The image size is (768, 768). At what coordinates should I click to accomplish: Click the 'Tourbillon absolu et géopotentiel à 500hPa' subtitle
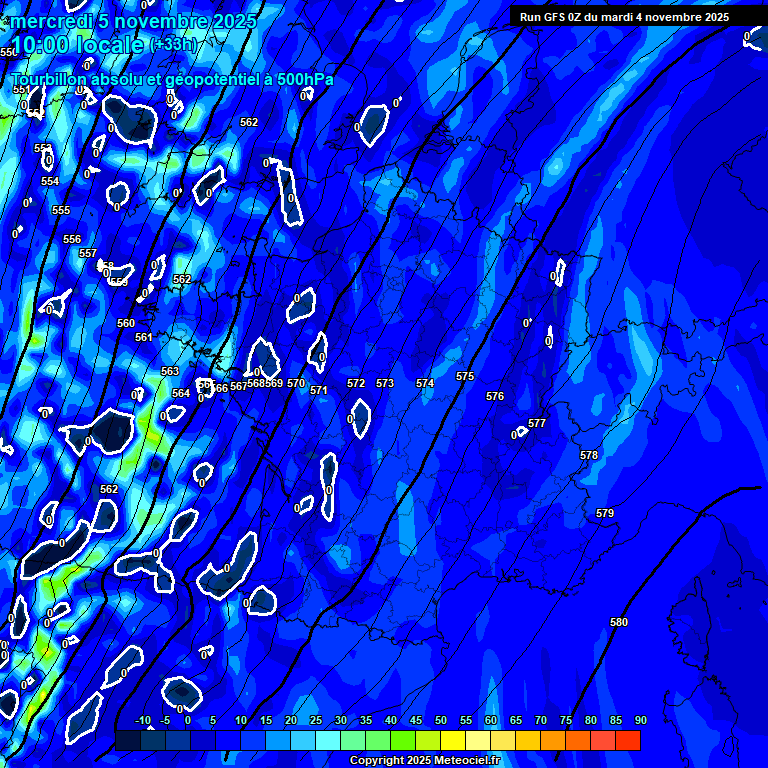click(x=173, y=79)
